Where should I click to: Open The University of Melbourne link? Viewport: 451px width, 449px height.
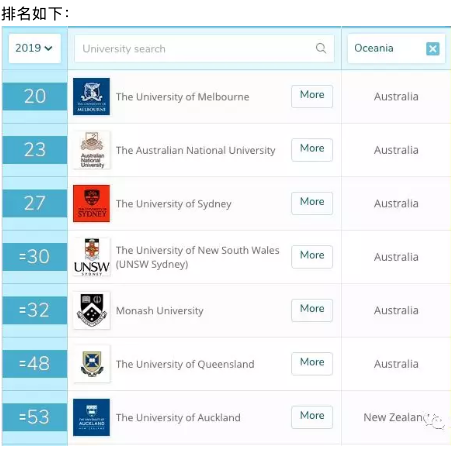click(182, 97)
